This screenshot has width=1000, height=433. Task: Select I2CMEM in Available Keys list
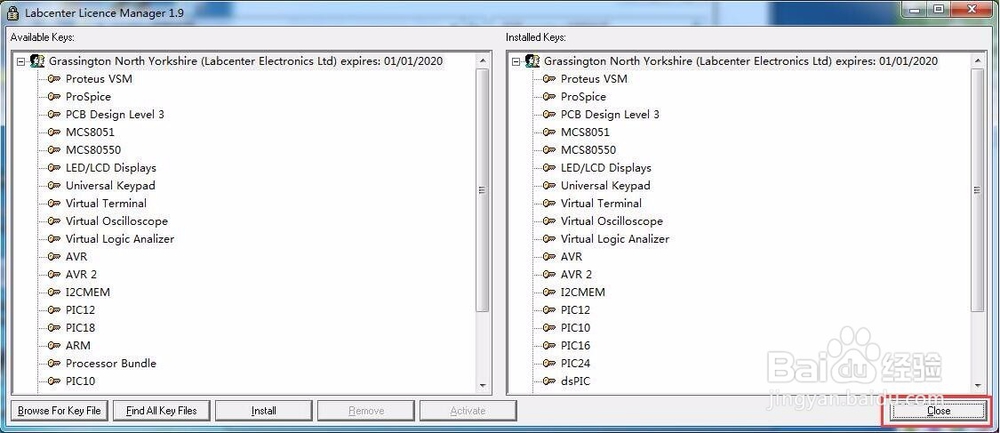click(x=87, y=292)
